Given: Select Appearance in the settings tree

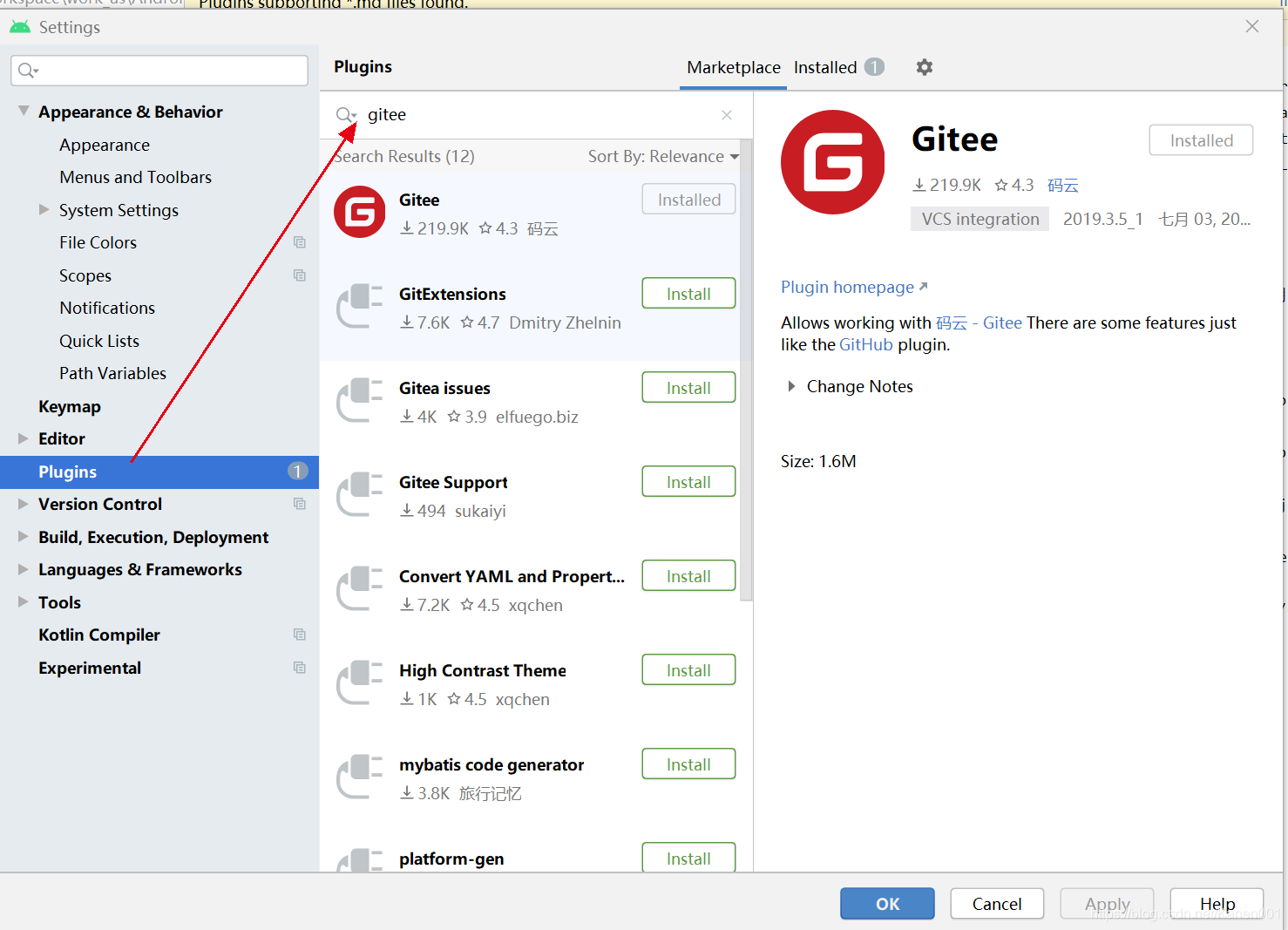Looking at the screenshot, I should (105, 145).
